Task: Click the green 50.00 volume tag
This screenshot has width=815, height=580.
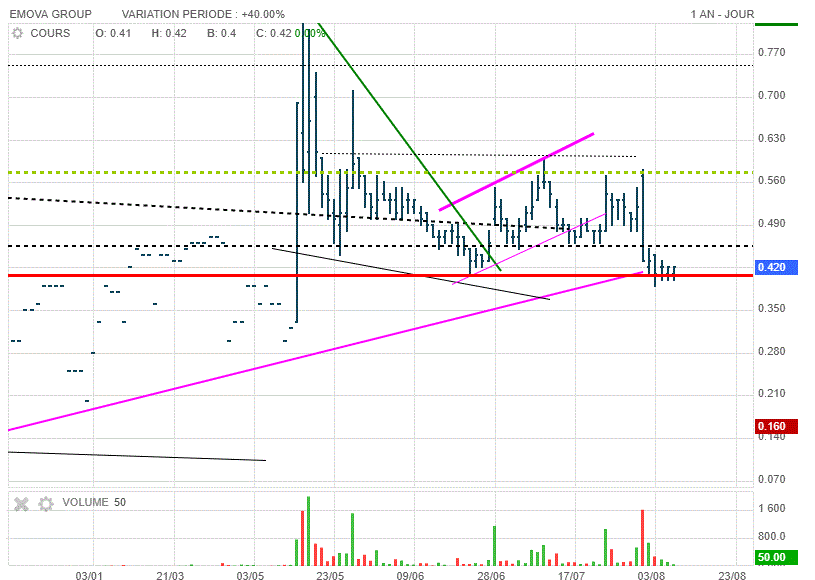Action: (x=776, y=558)
